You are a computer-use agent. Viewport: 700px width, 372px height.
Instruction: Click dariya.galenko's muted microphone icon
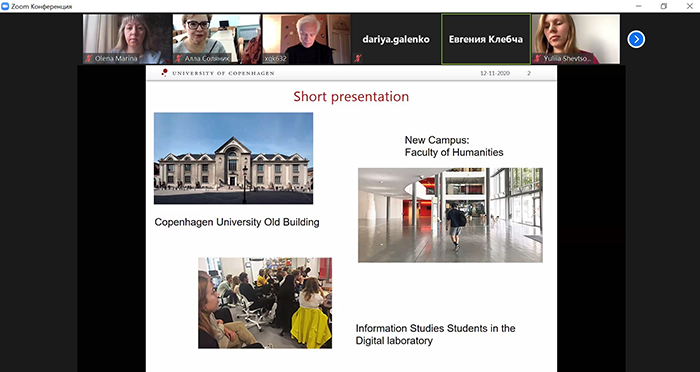point(358,59)
